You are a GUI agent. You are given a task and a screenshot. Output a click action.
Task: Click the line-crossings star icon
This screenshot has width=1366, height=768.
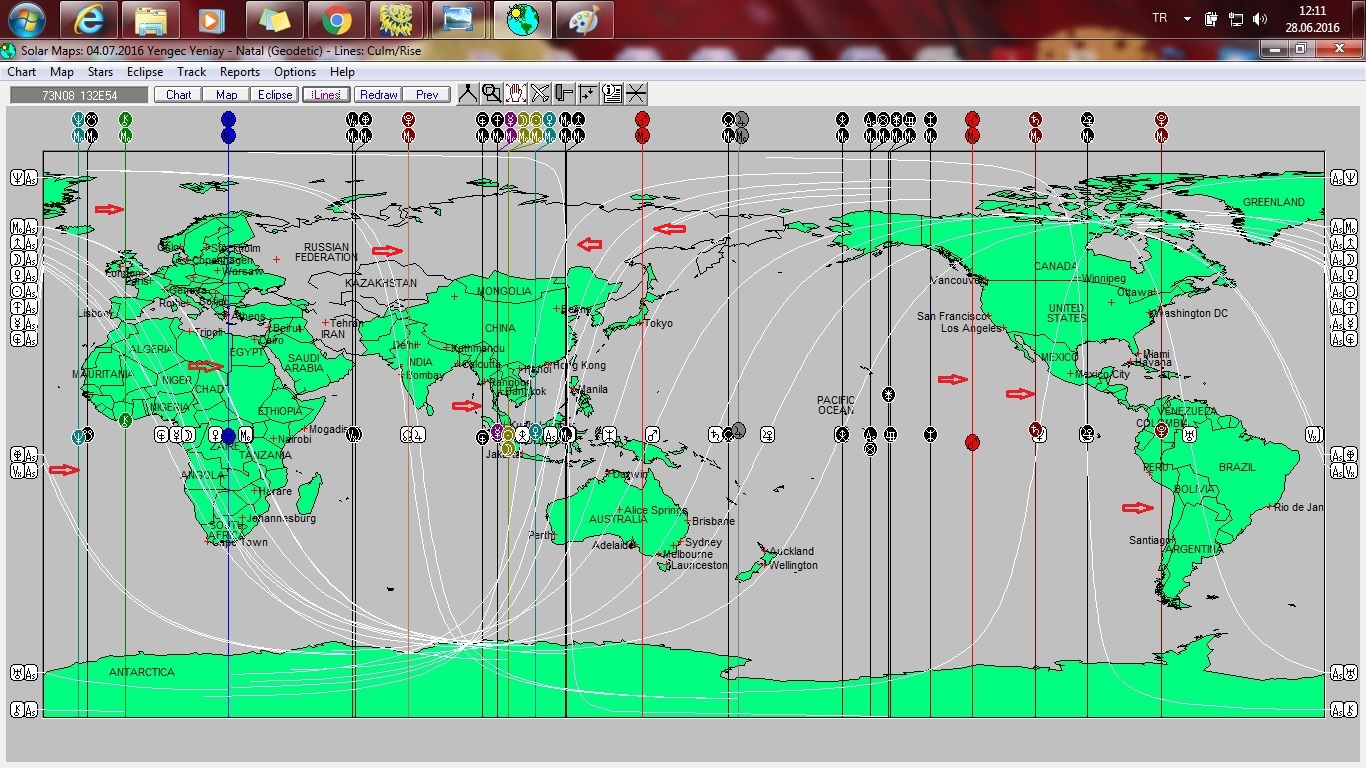pos(636,94)
